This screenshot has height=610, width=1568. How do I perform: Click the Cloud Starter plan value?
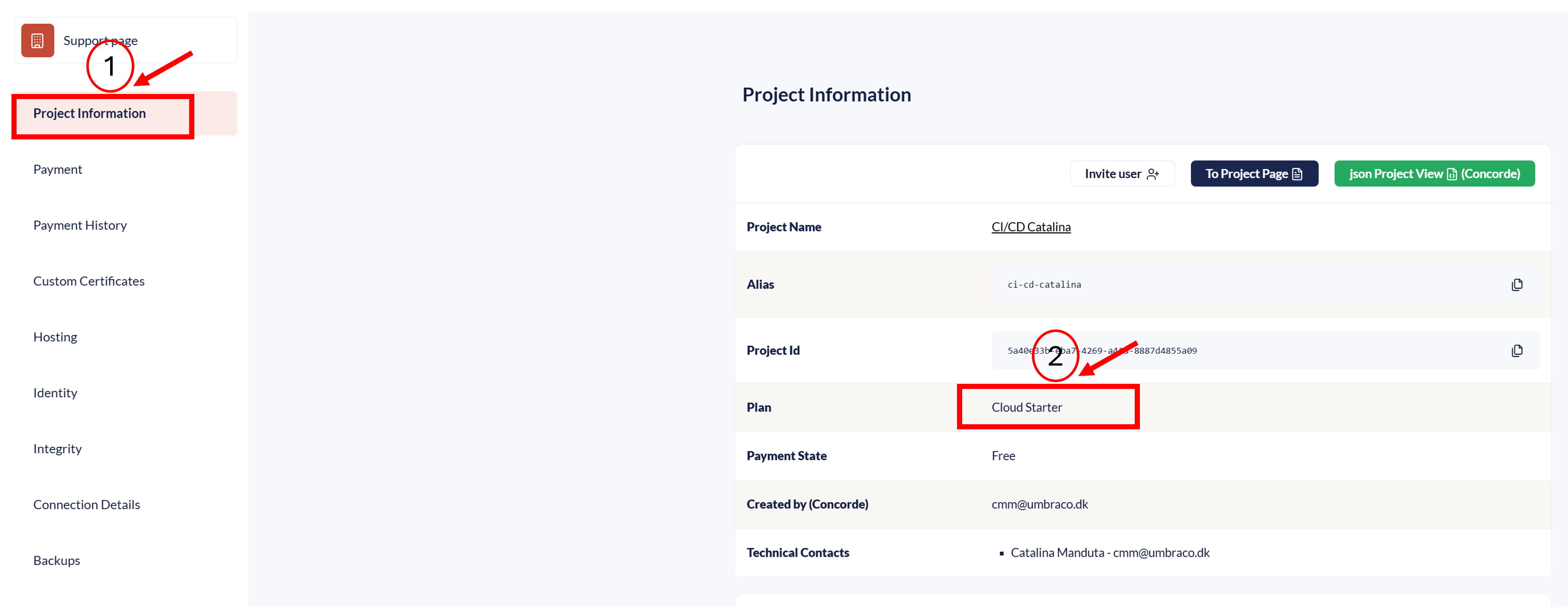(1026, 407)
